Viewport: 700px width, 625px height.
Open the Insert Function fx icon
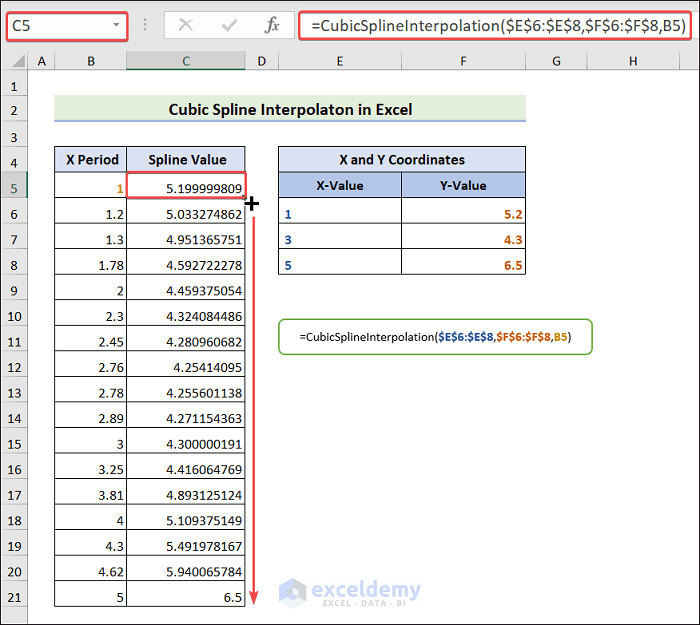[272, 25]
